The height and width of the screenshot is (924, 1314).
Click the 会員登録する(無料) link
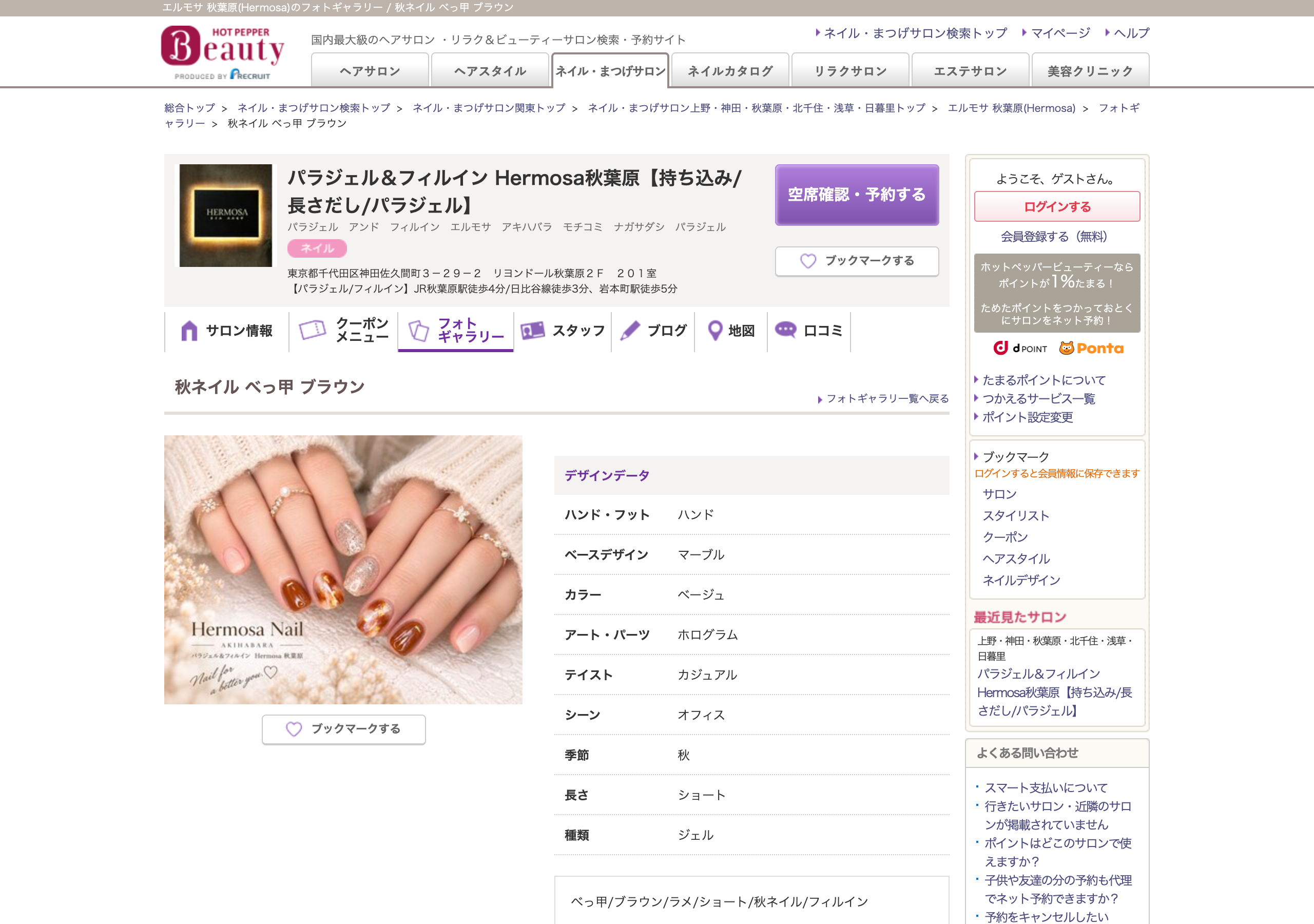pyautogui.click(x=1054, y=237)
